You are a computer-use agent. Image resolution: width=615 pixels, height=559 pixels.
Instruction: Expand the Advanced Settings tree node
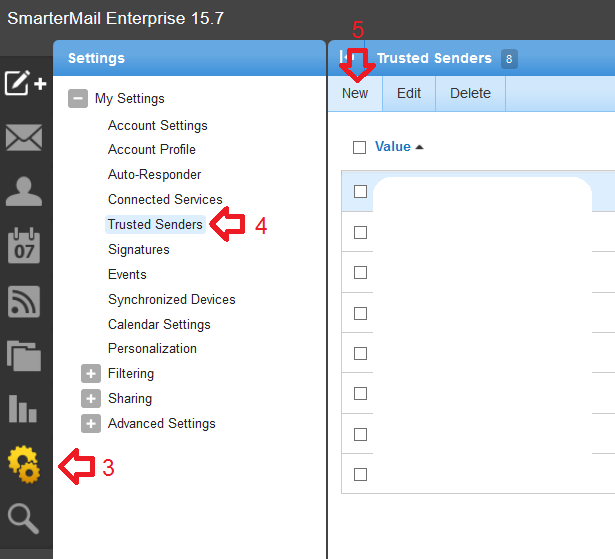coord(91,424)
